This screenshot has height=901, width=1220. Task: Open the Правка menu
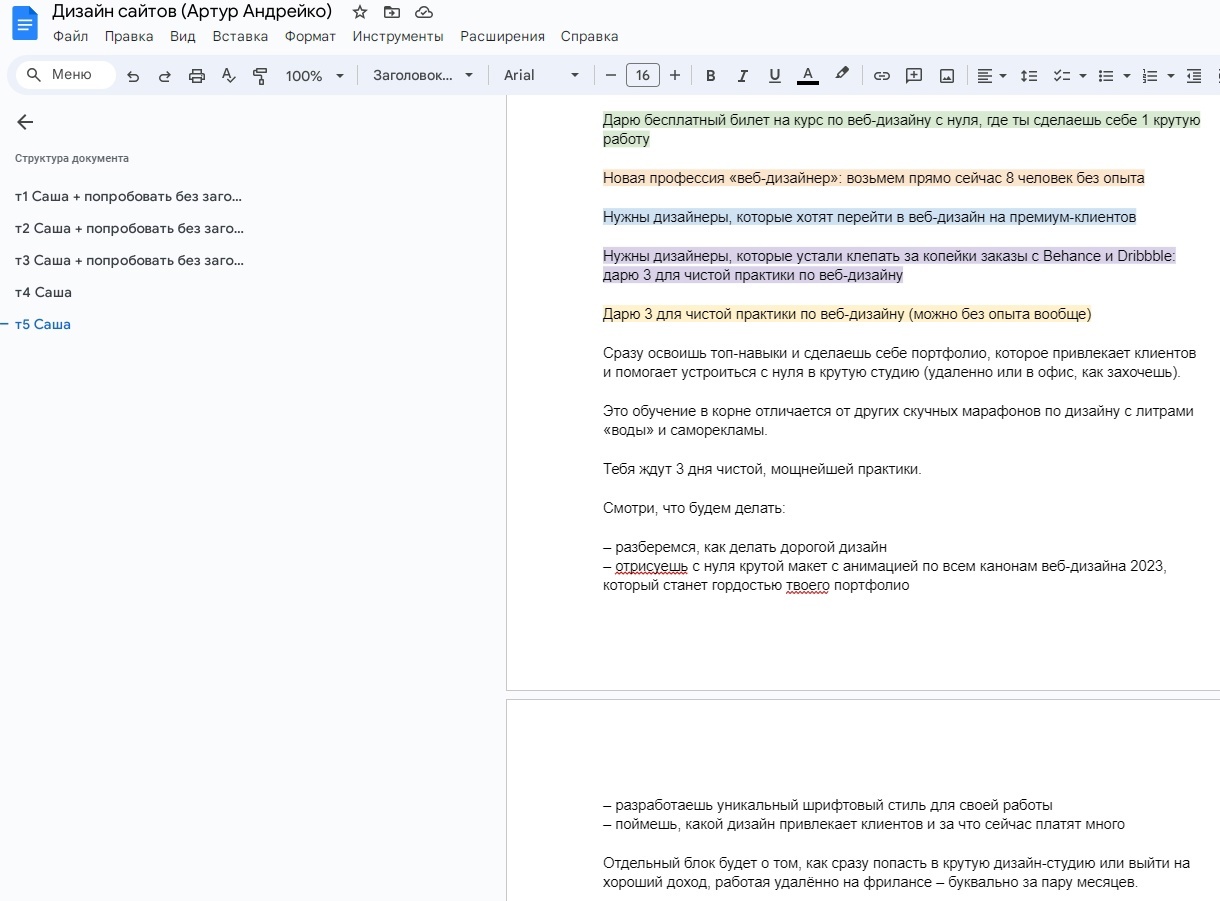(x=129, y=36)
